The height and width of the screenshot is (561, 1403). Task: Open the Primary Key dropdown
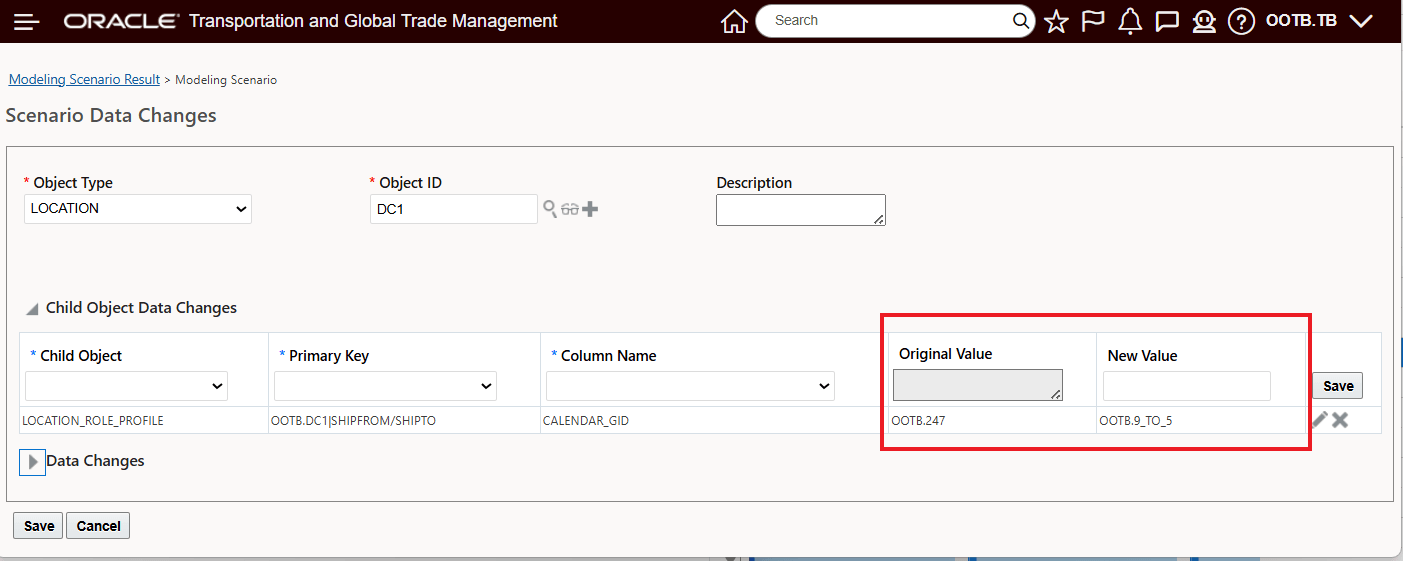click(385, 386)
